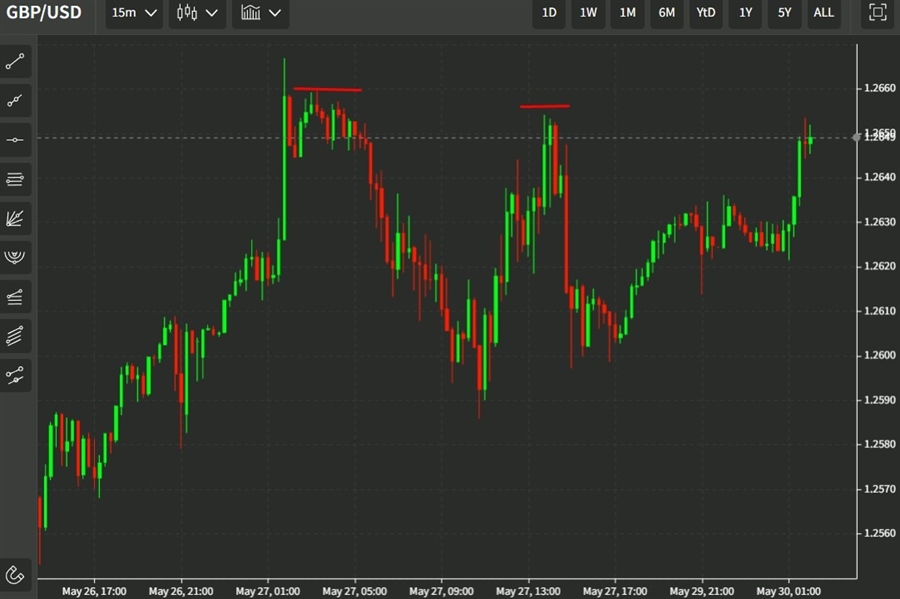Click the 1.2620 price axis label
900x599 pixels.
pos(879,266)
